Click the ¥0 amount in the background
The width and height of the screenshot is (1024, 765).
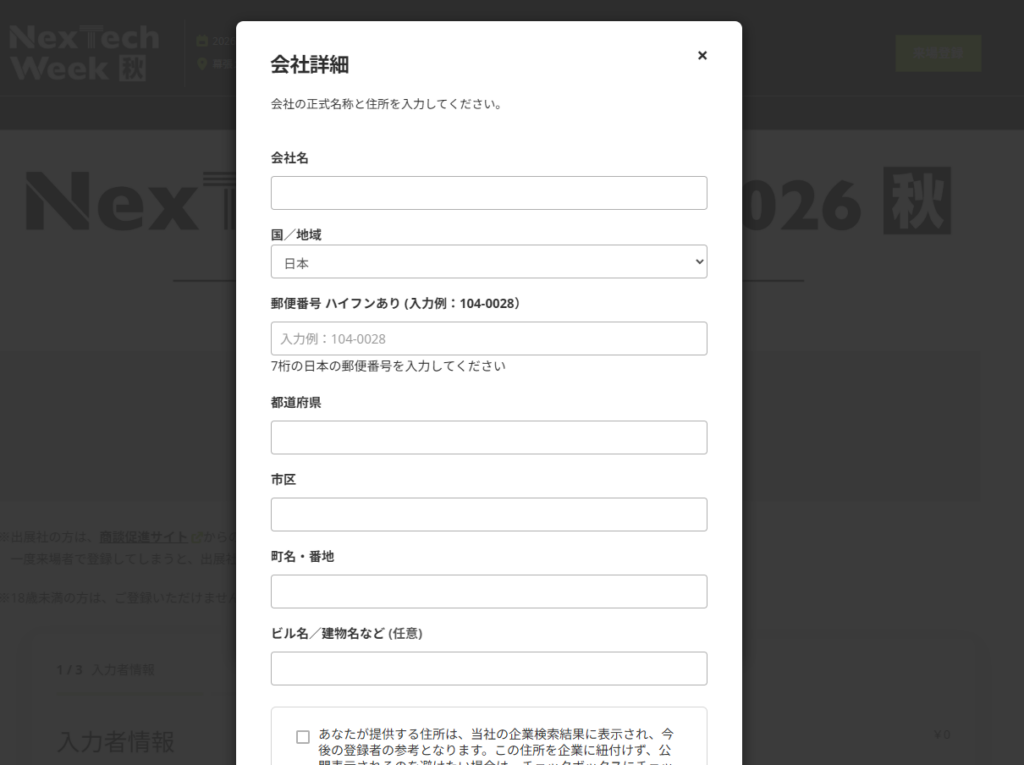942,735
